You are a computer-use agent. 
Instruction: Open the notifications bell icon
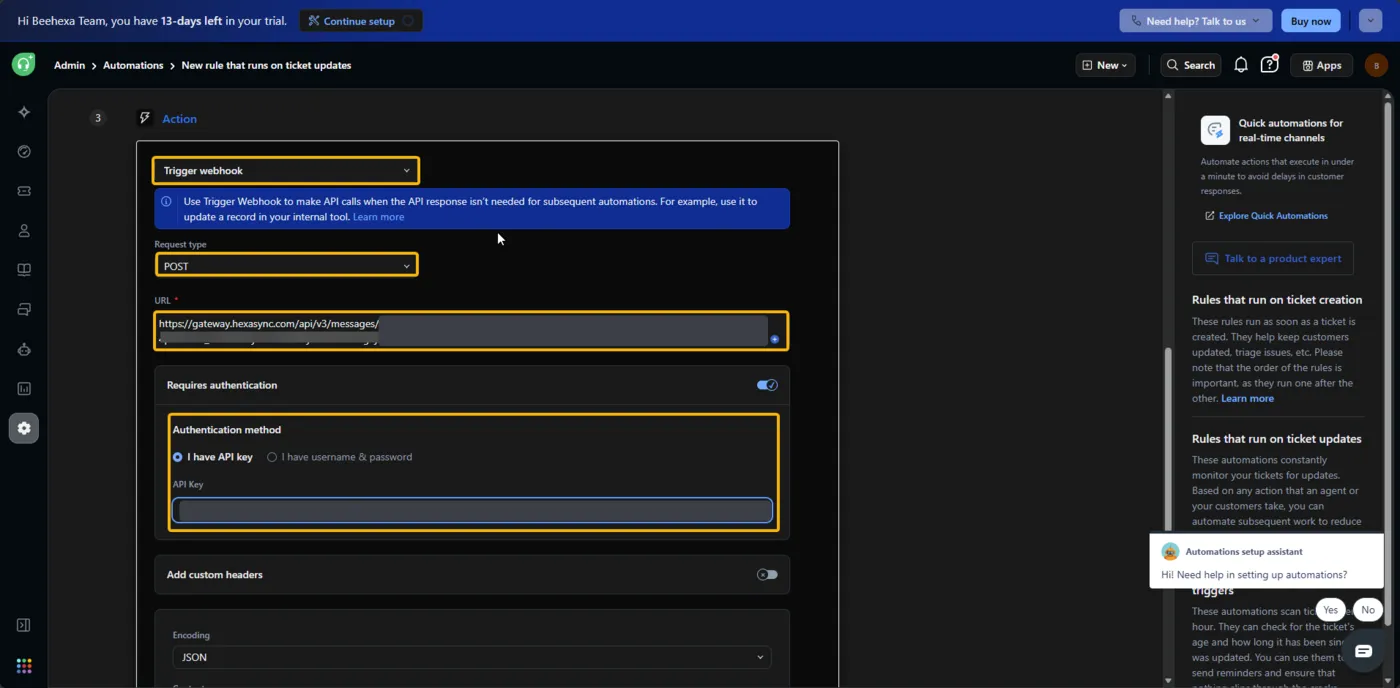[x=1241, y=65]
